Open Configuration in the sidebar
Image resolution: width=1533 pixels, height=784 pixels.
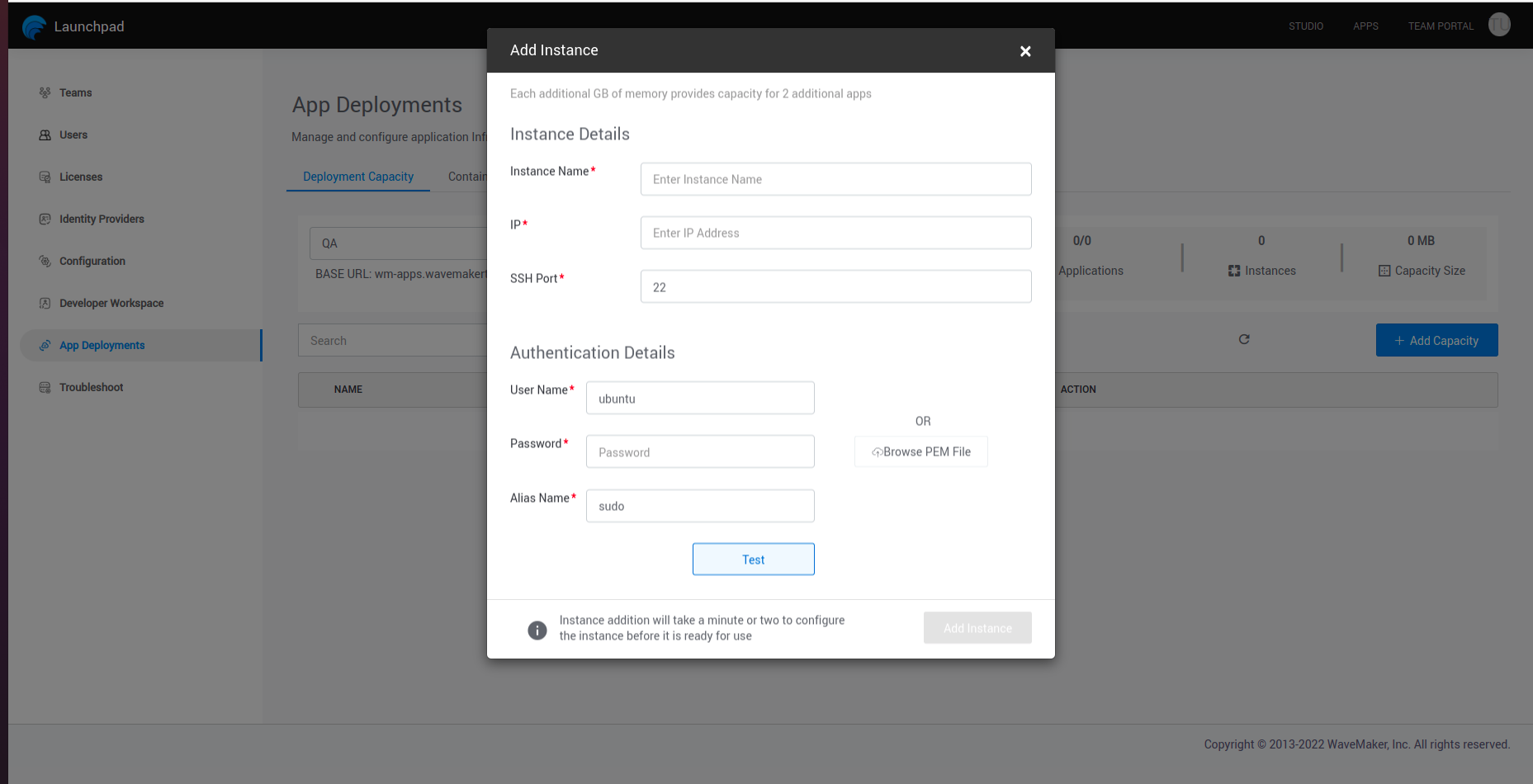(92, 261)
